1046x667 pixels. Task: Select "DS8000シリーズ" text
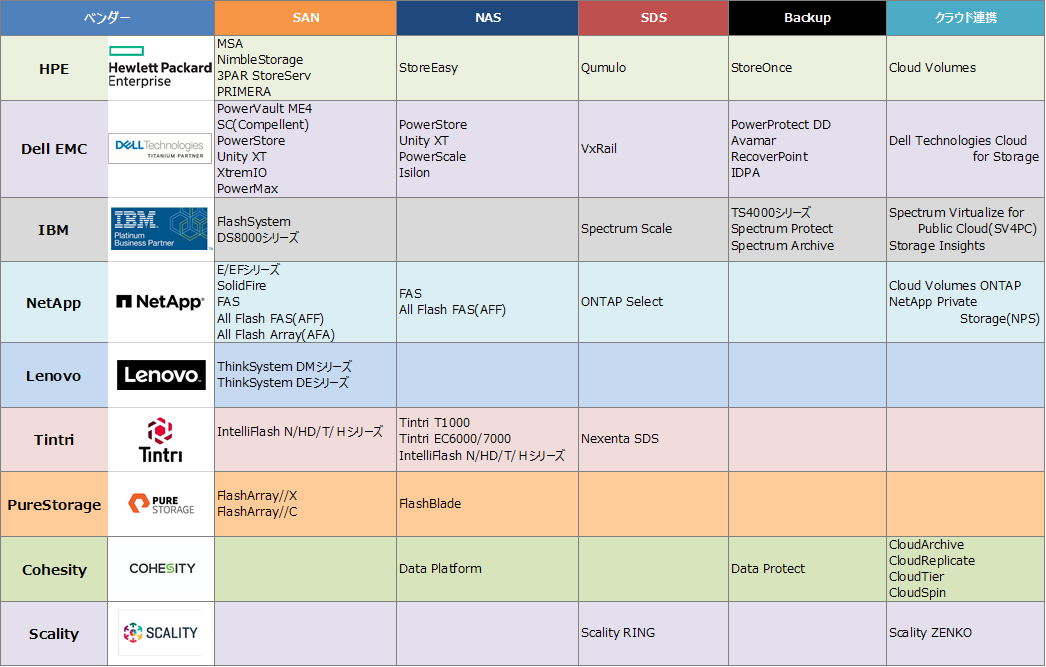click(257, 237)
